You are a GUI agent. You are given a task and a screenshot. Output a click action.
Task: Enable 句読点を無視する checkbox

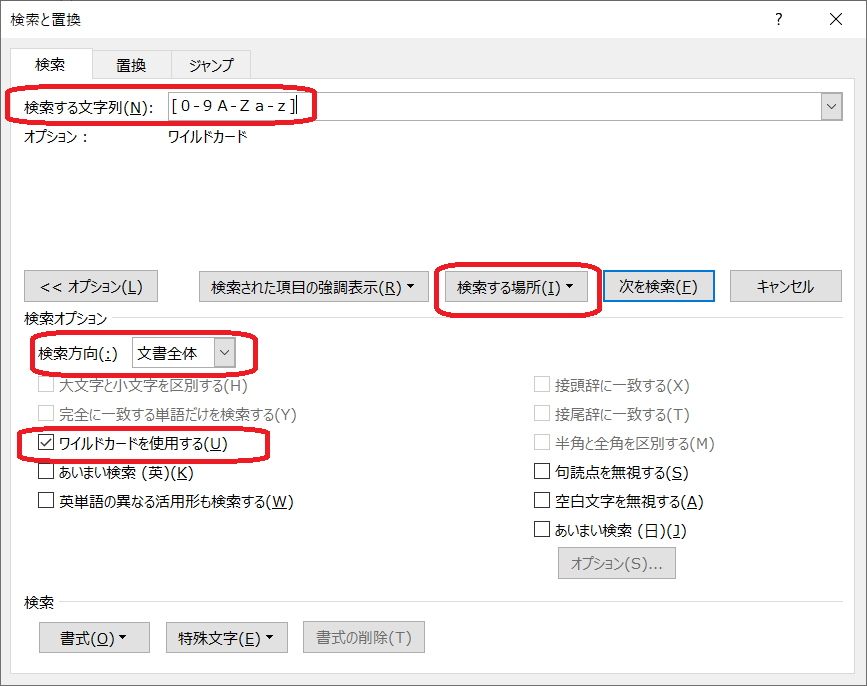[542, 472]
